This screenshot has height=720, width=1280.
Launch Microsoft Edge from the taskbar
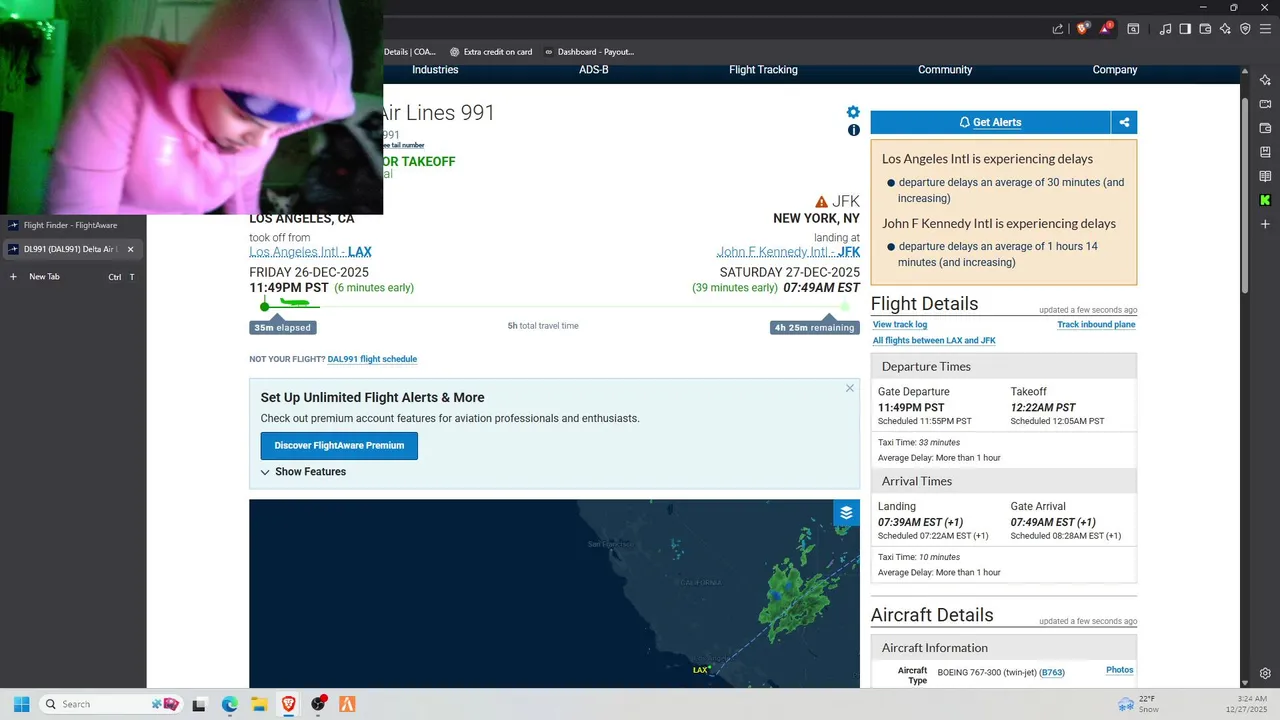click(229, 704)
